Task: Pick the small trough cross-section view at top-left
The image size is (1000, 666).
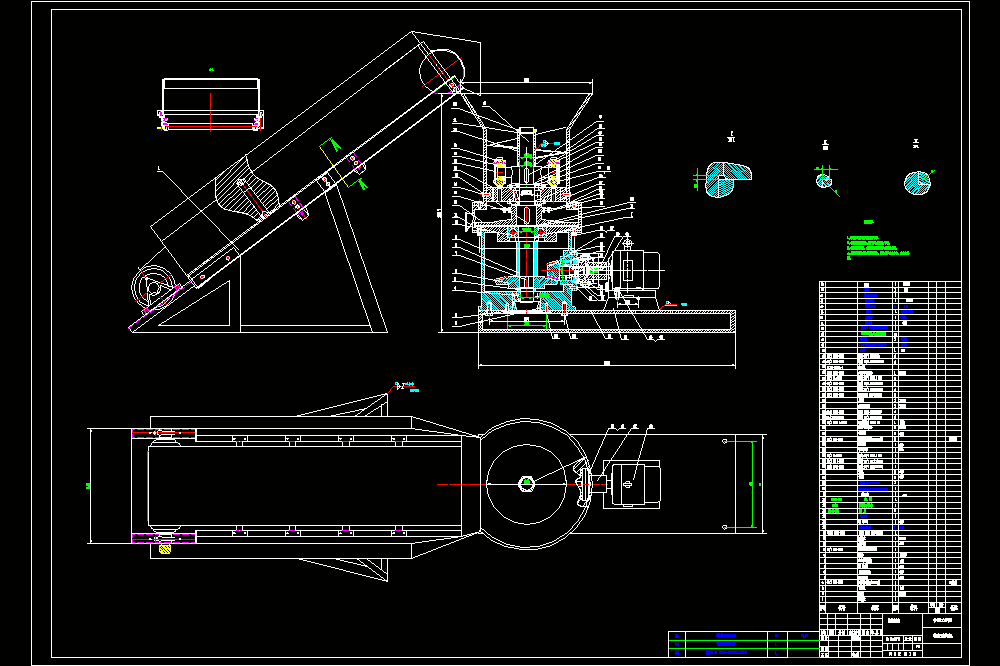Action: click(x=210, y=104)
